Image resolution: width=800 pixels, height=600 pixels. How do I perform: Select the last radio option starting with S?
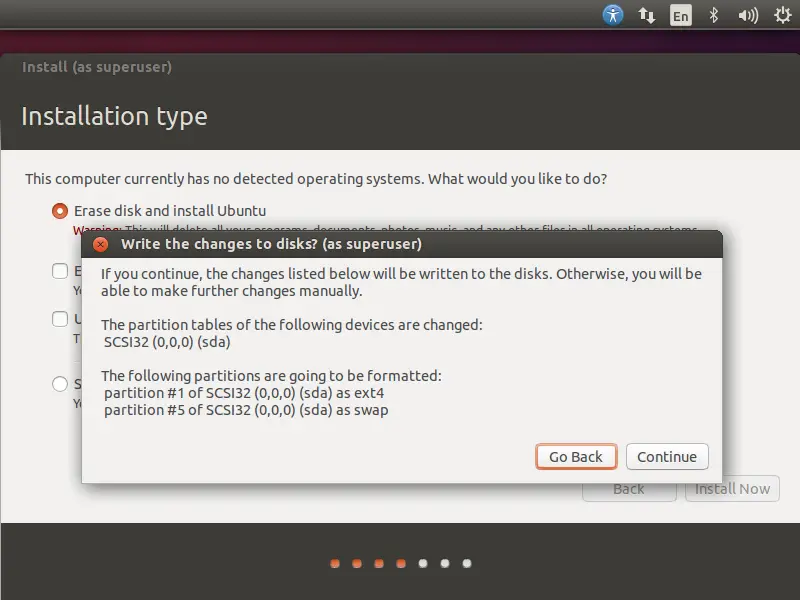(60, 384)
